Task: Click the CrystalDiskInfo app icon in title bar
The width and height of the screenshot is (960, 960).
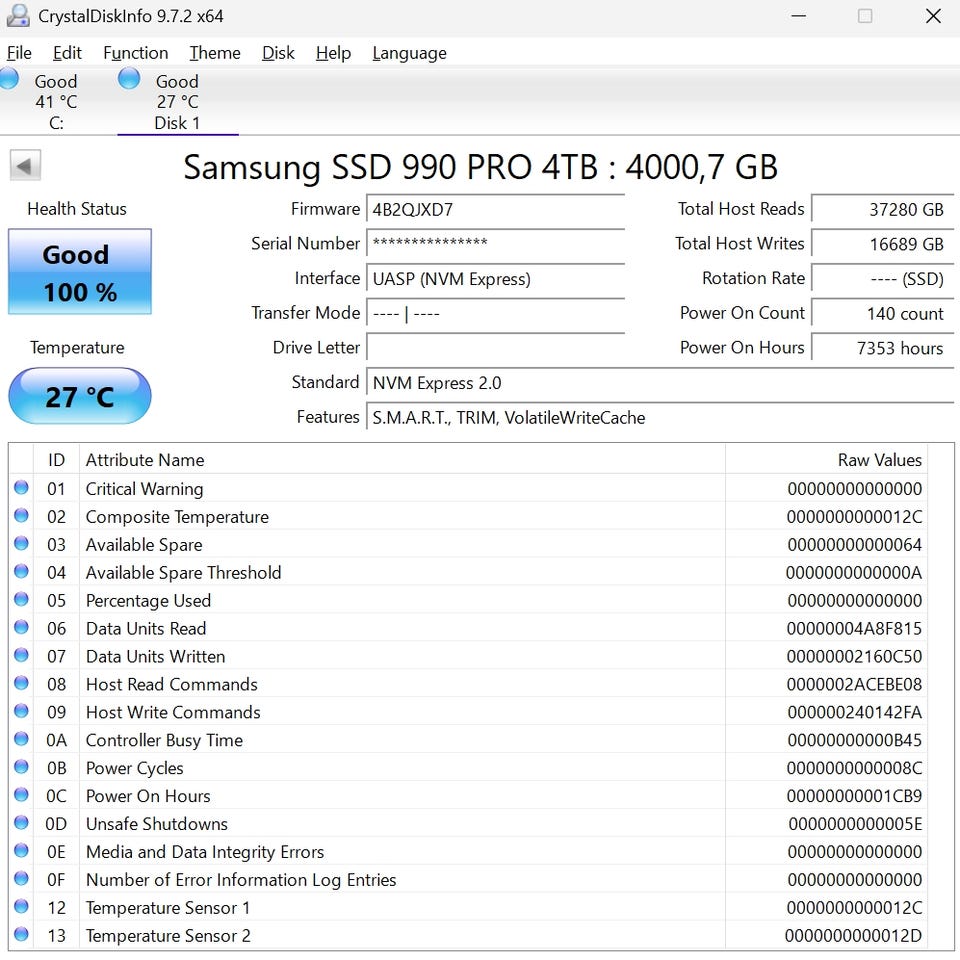Action: [17, 17]
